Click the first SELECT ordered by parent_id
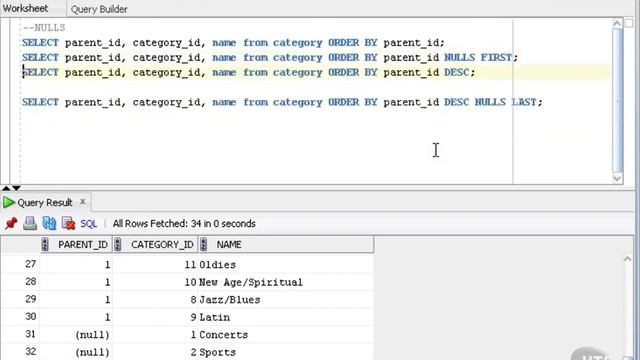Screen dimensions: 640x360 point(233,42)
